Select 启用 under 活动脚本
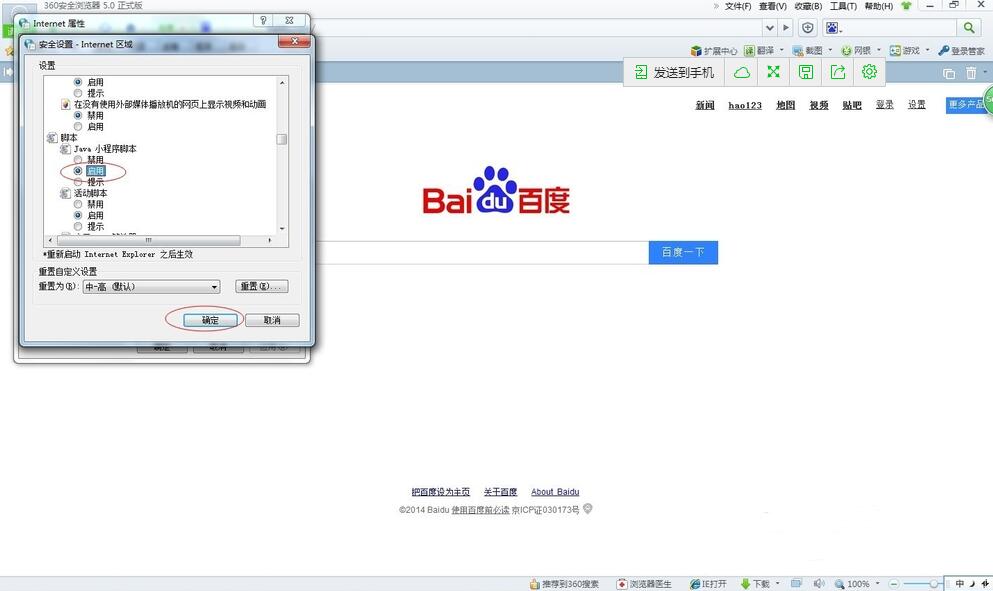This screenshot has width=993, height=591. (x=78, y=215)
